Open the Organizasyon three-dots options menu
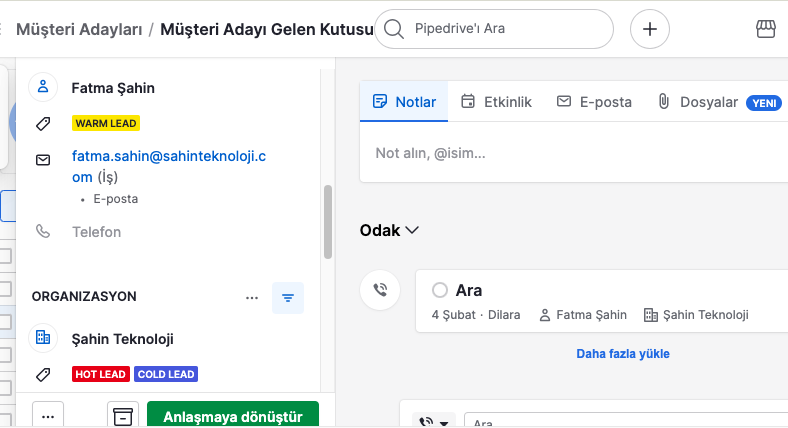This screenshot has width=788, height=428. point(252,297)
